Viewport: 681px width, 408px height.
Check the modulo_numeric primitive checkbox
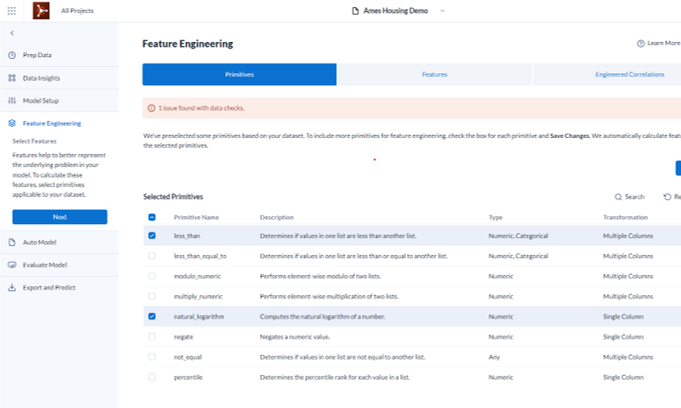point(152,276)
